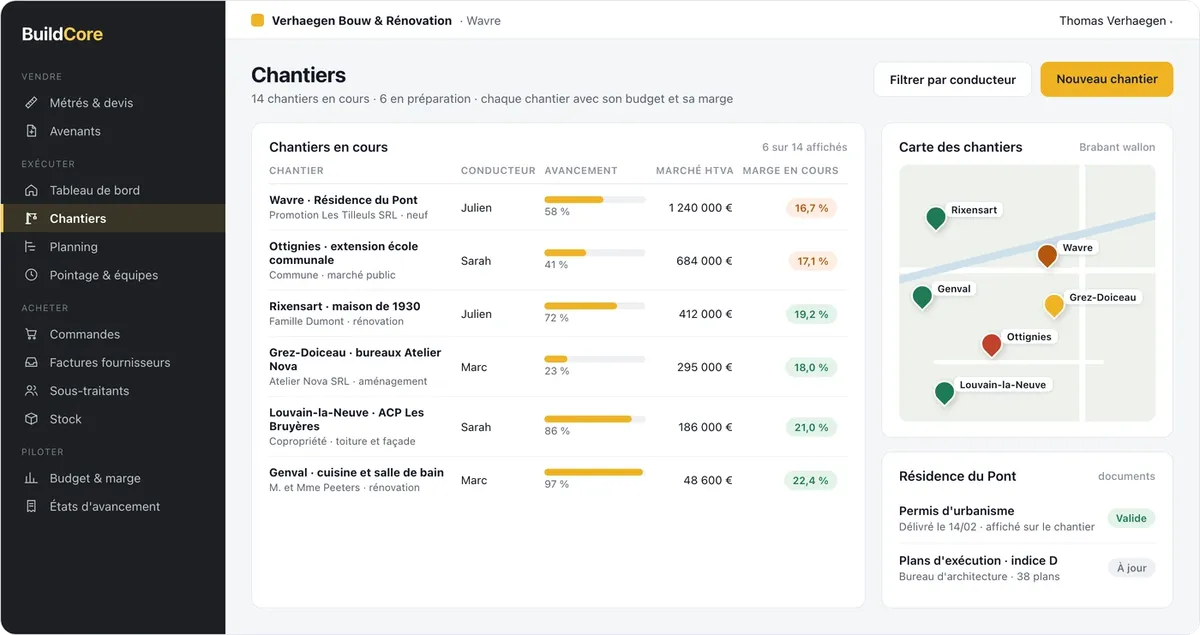Image resolution: width=1200 pixels, height=635 pixels.
Task: Click the Factures fournisseurs inbox icon
Action: point(31,363)
